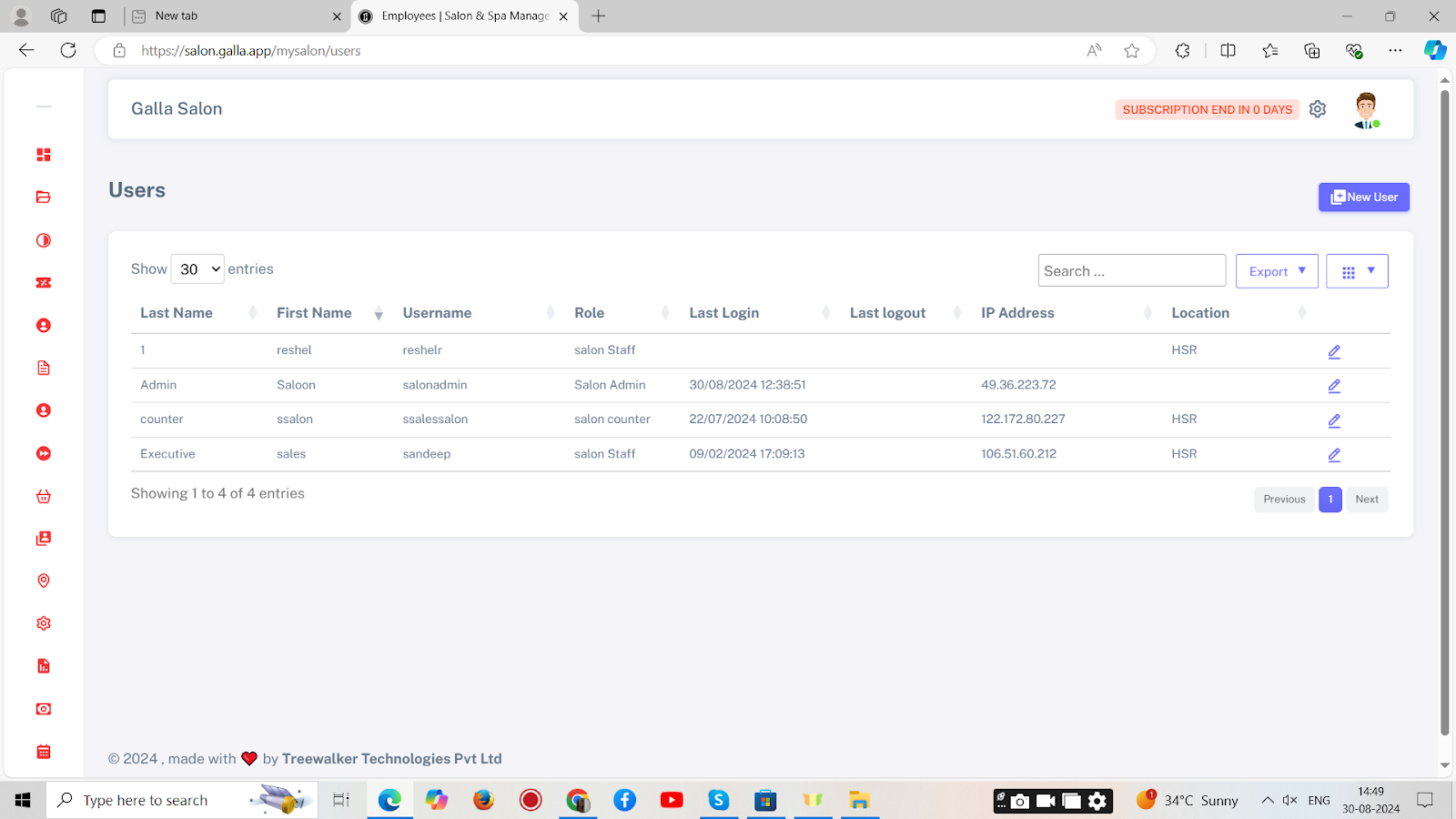This screenshot has width=1456, height=819.
Task: Open the cash money sidebar icon
Action: (44, 709)
